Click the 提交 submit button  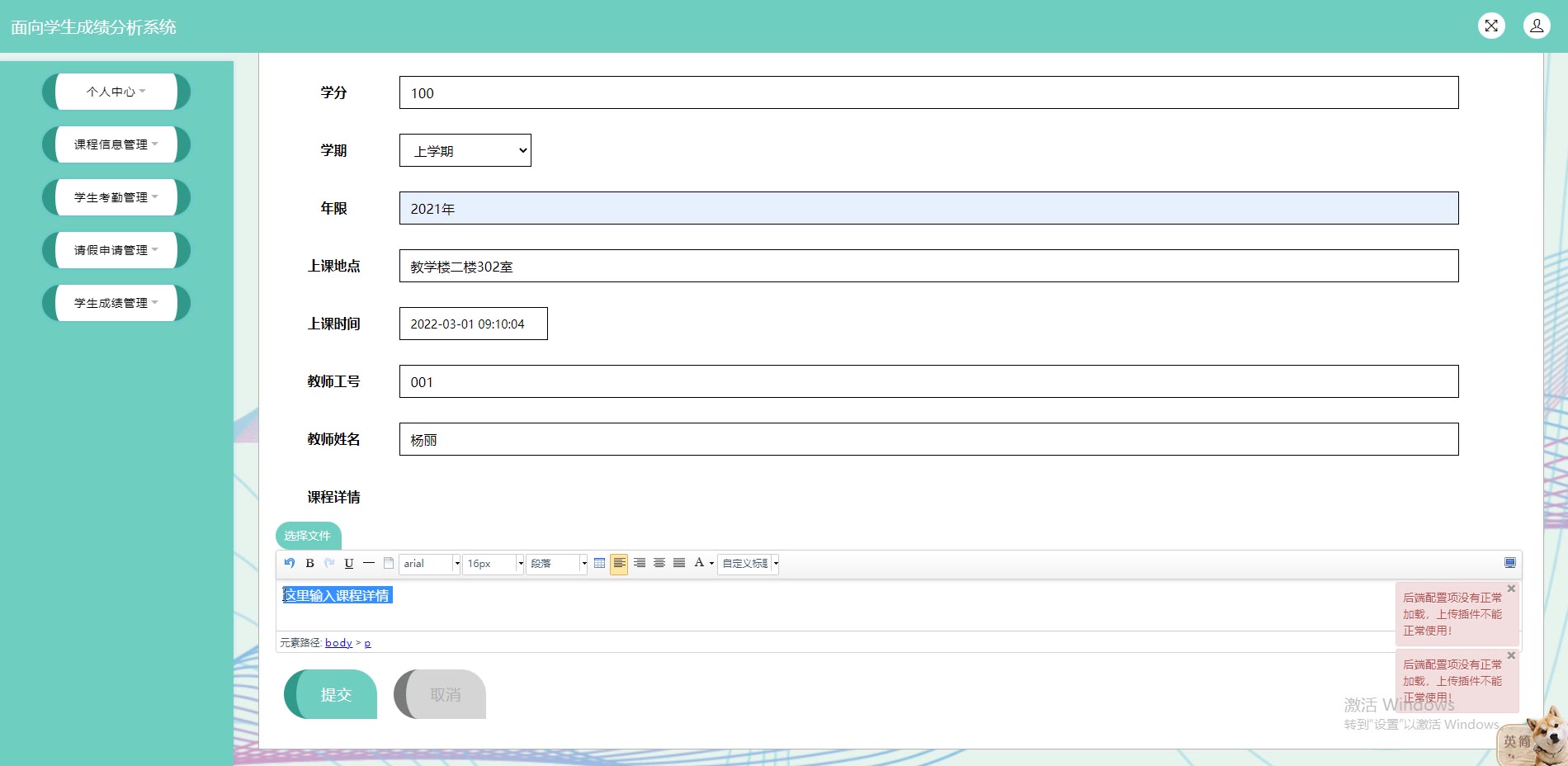pyautogui.click(x=331, y=694)
